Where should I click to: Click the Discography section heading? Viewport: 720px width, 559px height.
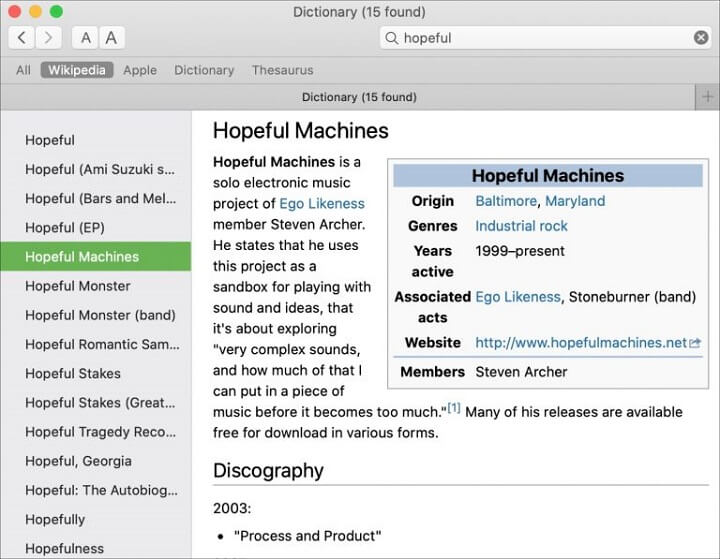268,470
